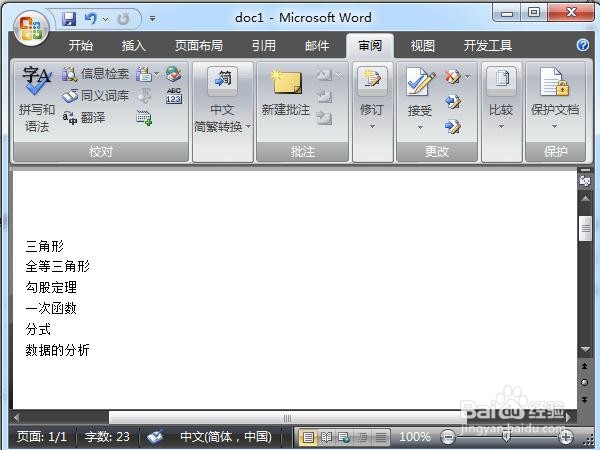The width and height of the screenshot is (600, 450).
Task: Open Word Help question mark icon
Action: click(x=583, y=45)
